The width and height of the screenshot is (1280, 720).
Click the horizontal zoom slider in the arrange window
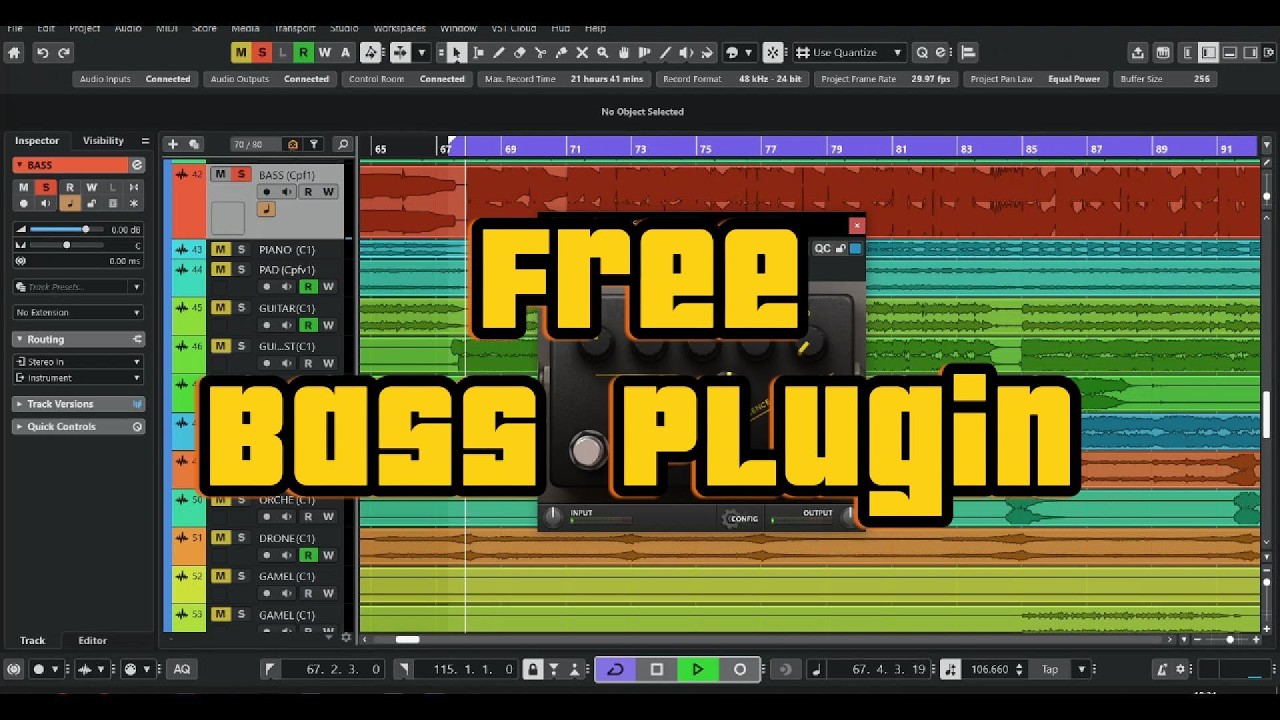1230,640
